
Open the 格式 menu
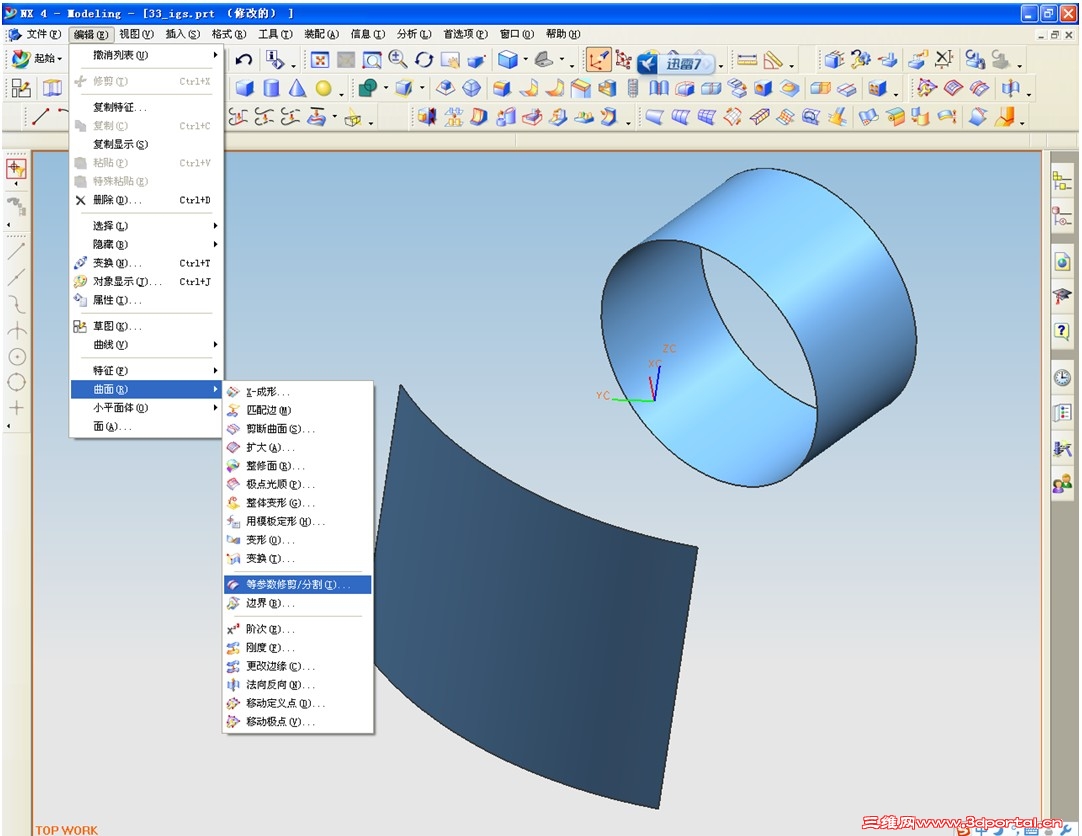[228, 34]
